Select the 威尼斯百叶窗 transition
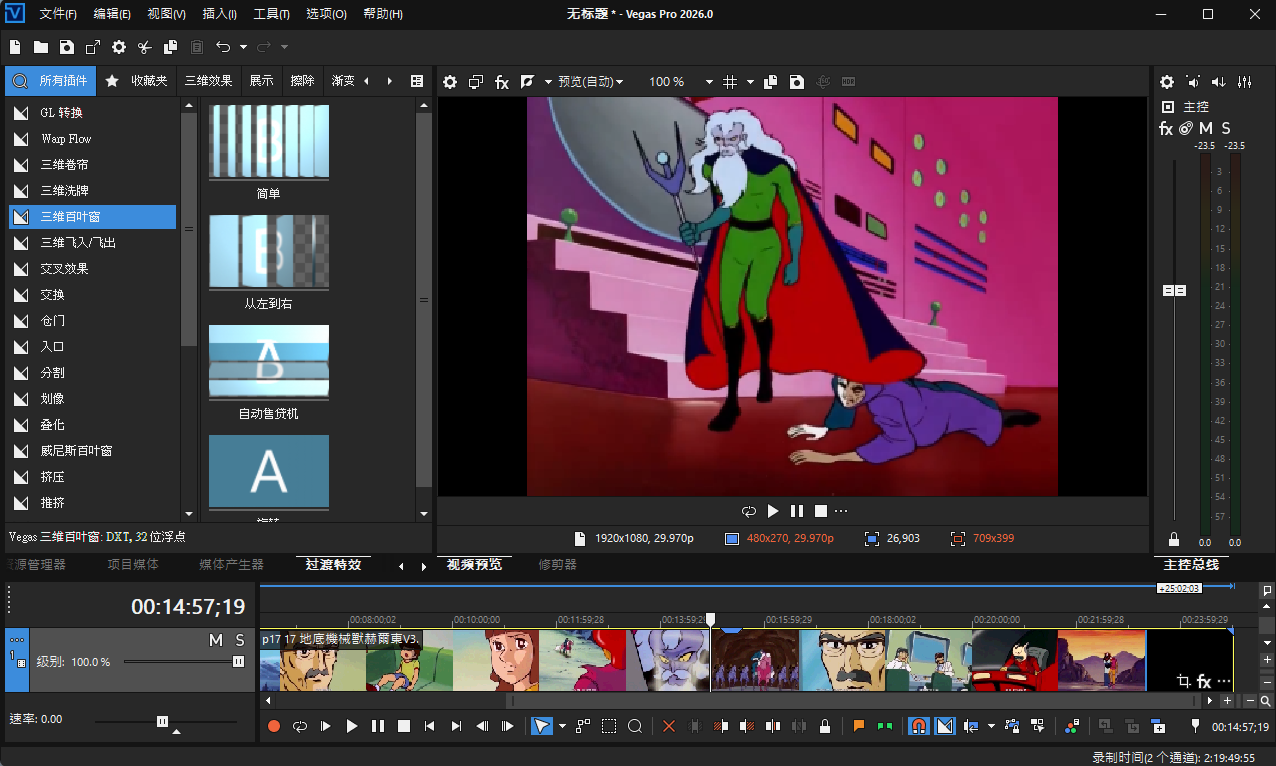1276x766 pixels. tap(93, 451)
